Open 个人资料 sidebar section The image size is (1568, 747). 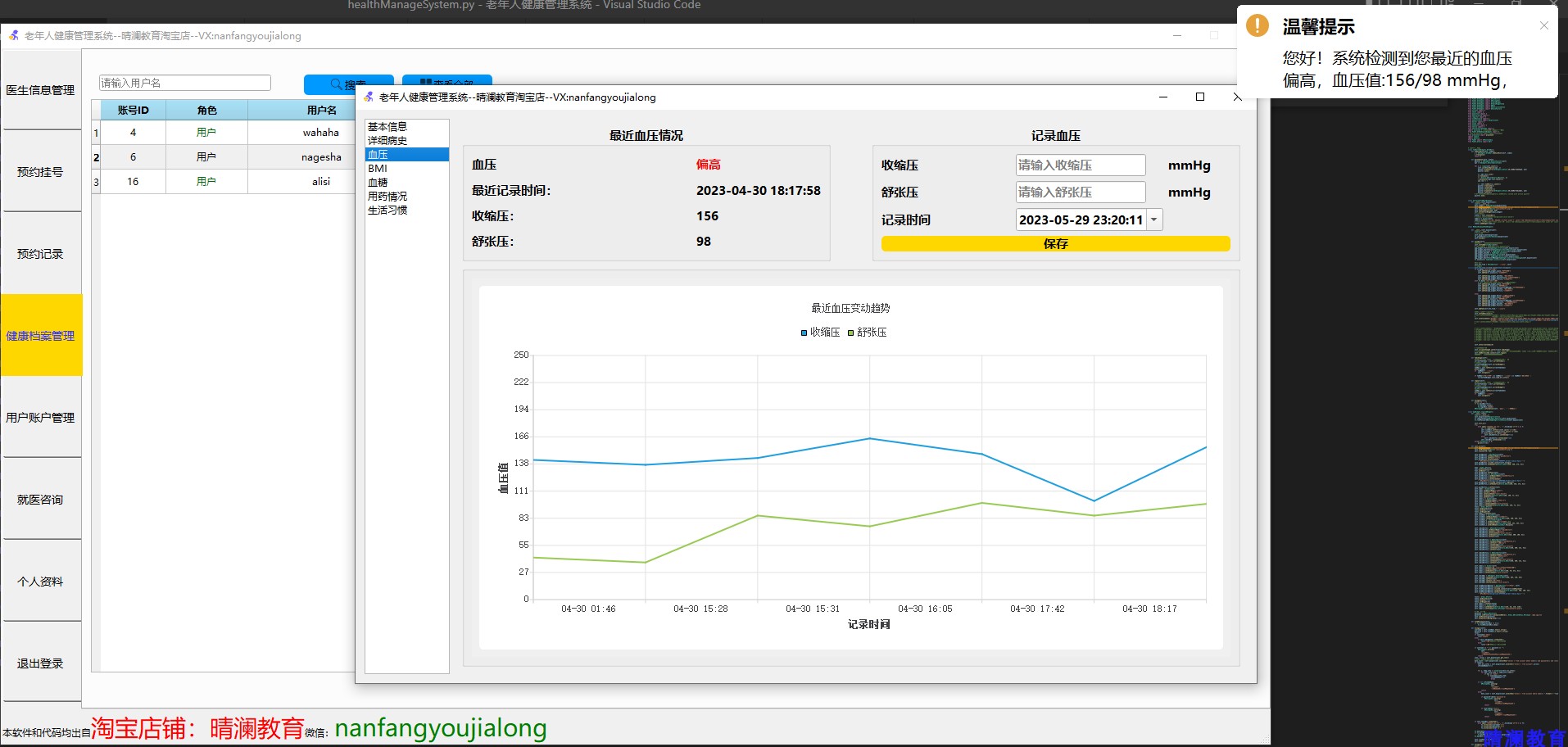point(40,582)
